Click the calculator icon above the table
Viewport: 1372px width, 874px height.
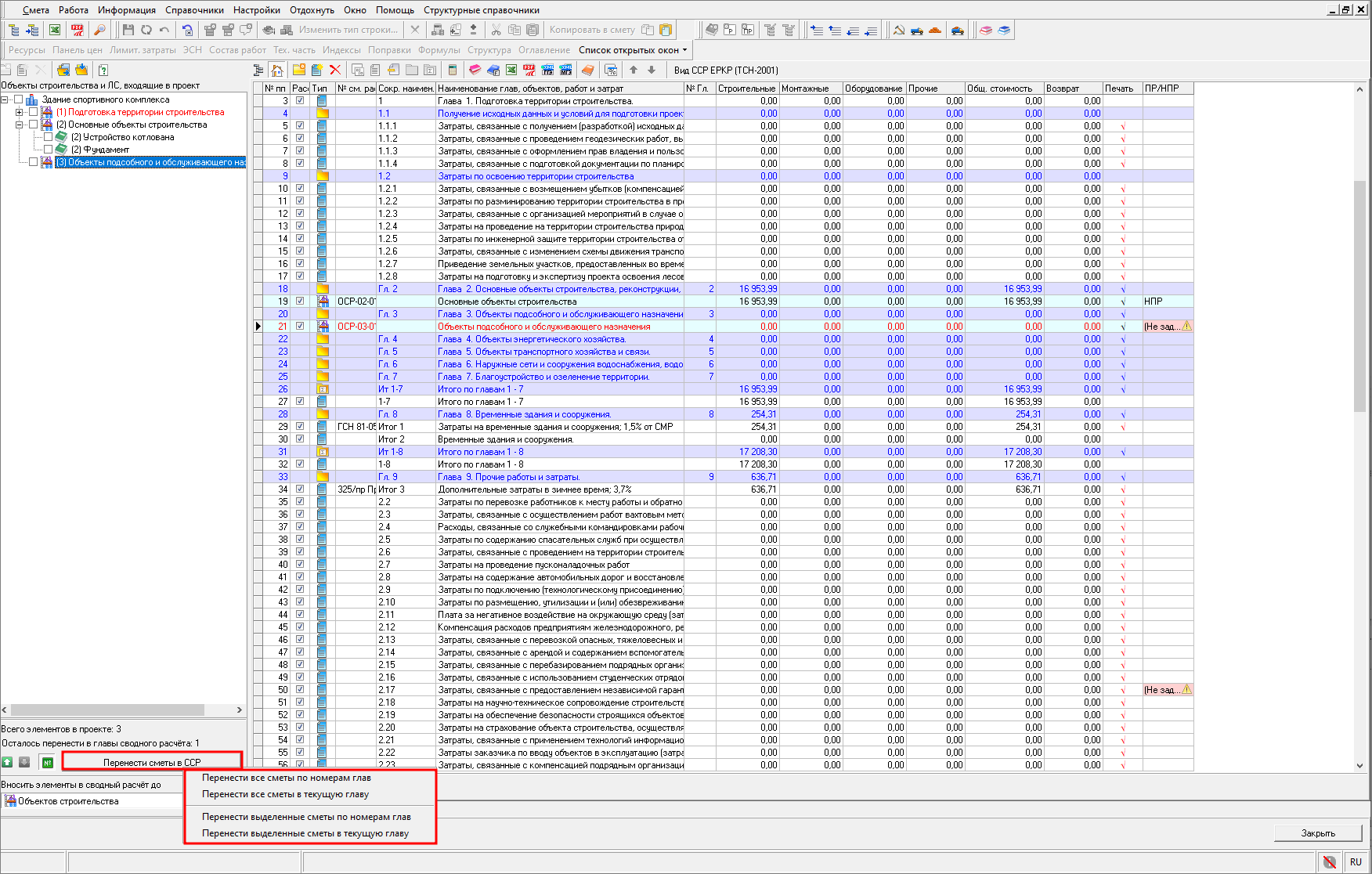pyautogui.click(x=452, y=70)
